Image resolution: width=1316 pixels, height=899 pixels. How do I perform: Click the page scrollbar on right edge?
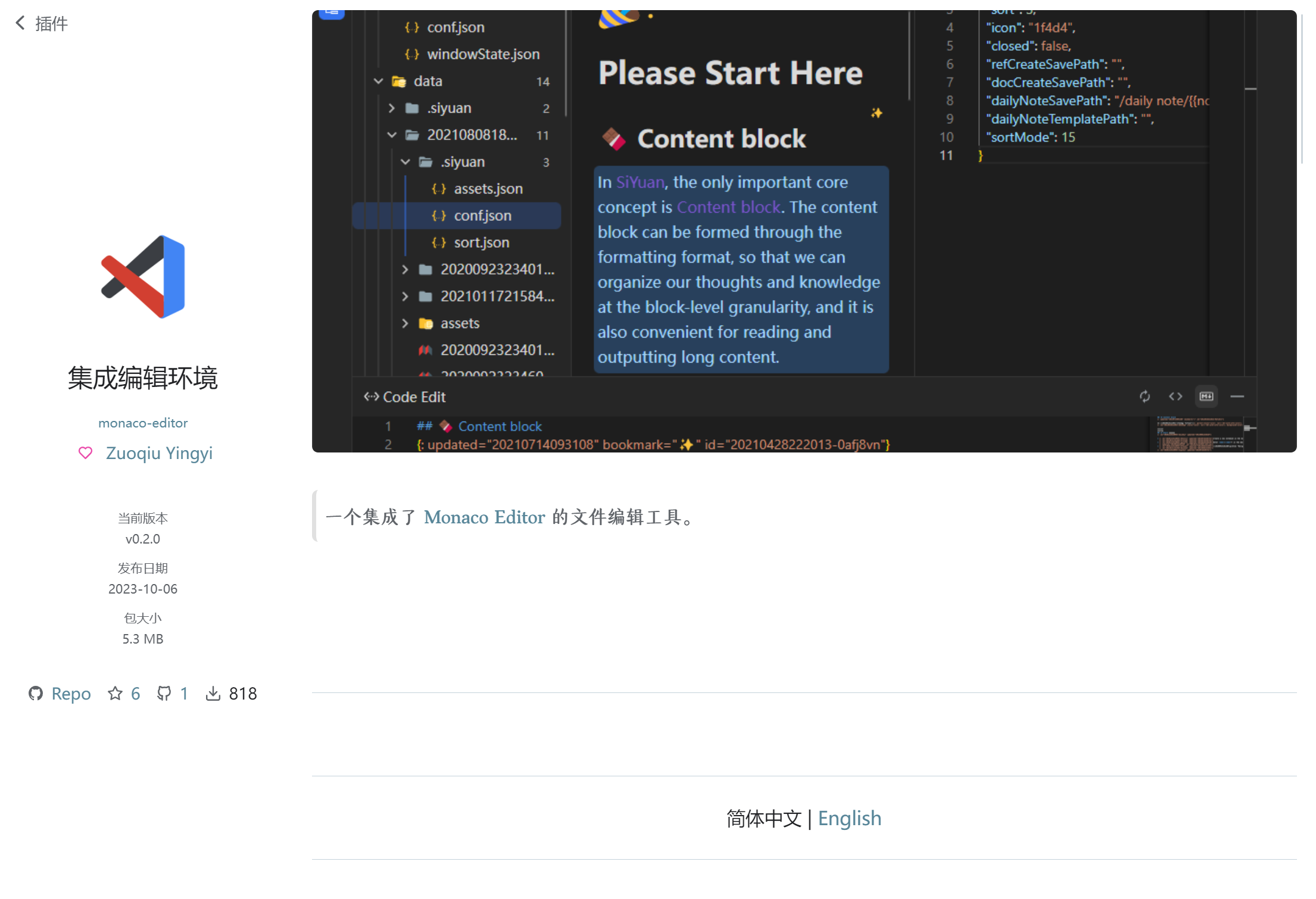coord(1303,89)
